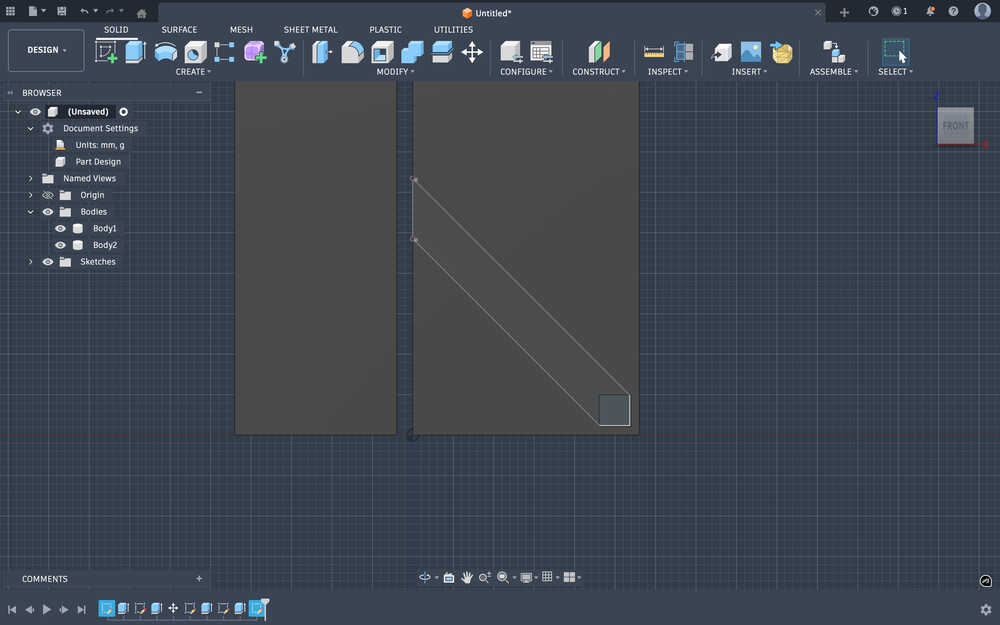The width and height of the screenshot is (1000, 625).
Task: Select the Move/Copy tool in toolbar
Action: 472,52
